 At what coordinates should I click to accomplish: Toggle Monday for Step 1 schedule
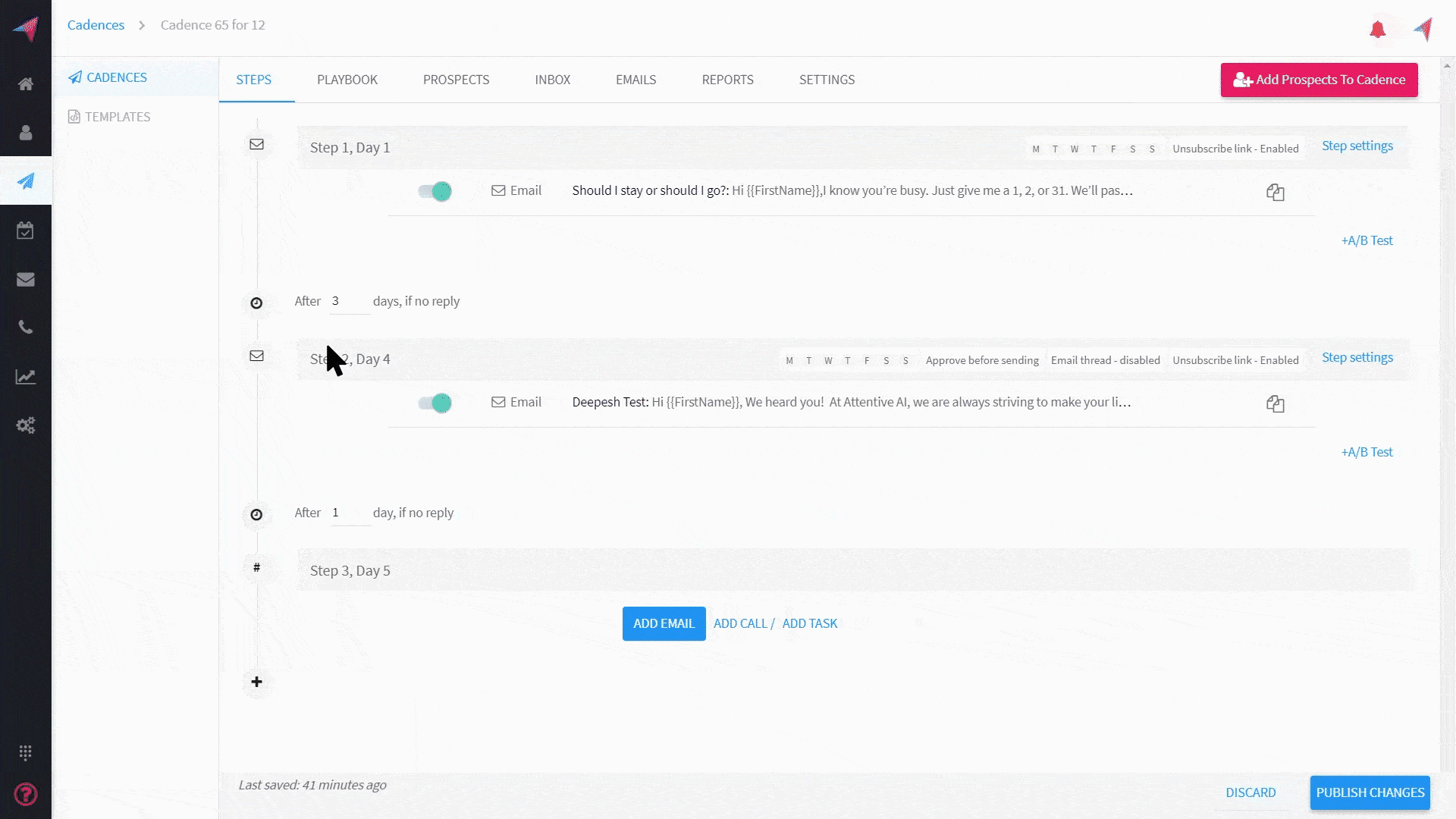tap(1035, 149)
